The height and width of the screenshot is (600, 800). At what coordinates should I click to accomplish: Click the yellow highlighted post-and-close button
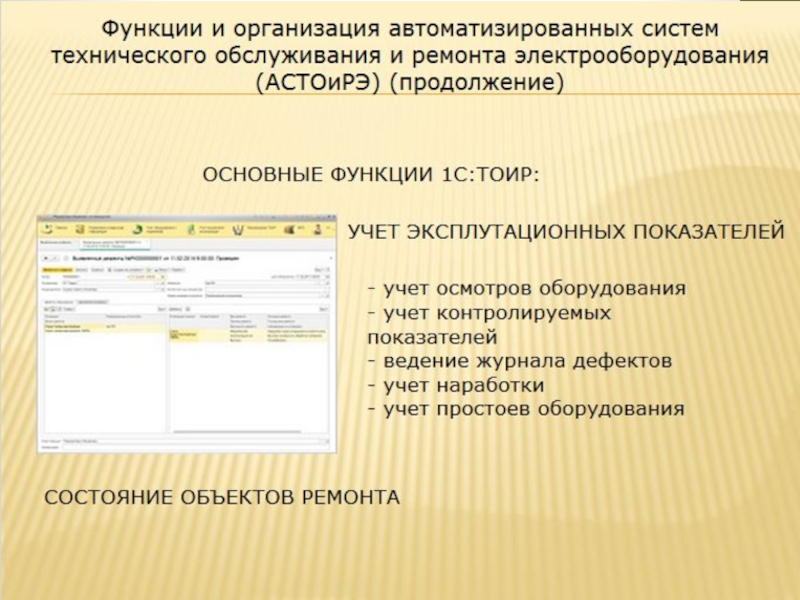pos(57,270)
